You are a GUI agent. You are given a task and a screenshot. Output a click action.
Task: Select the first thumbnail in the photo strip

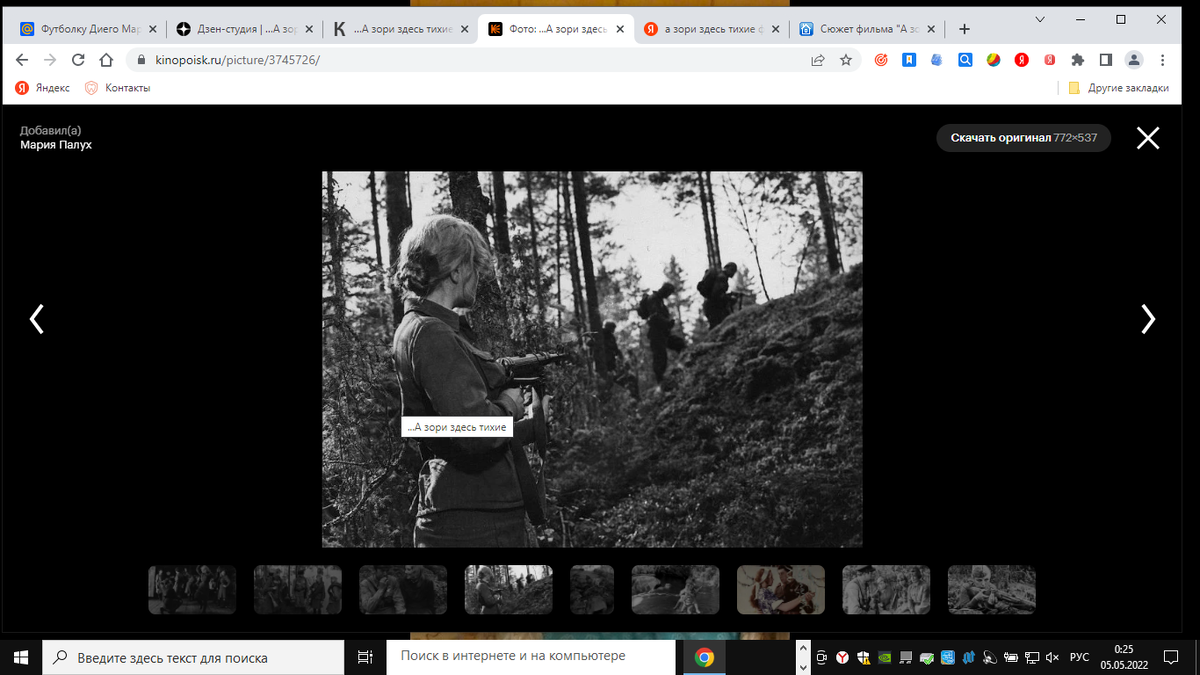point(192,590)
